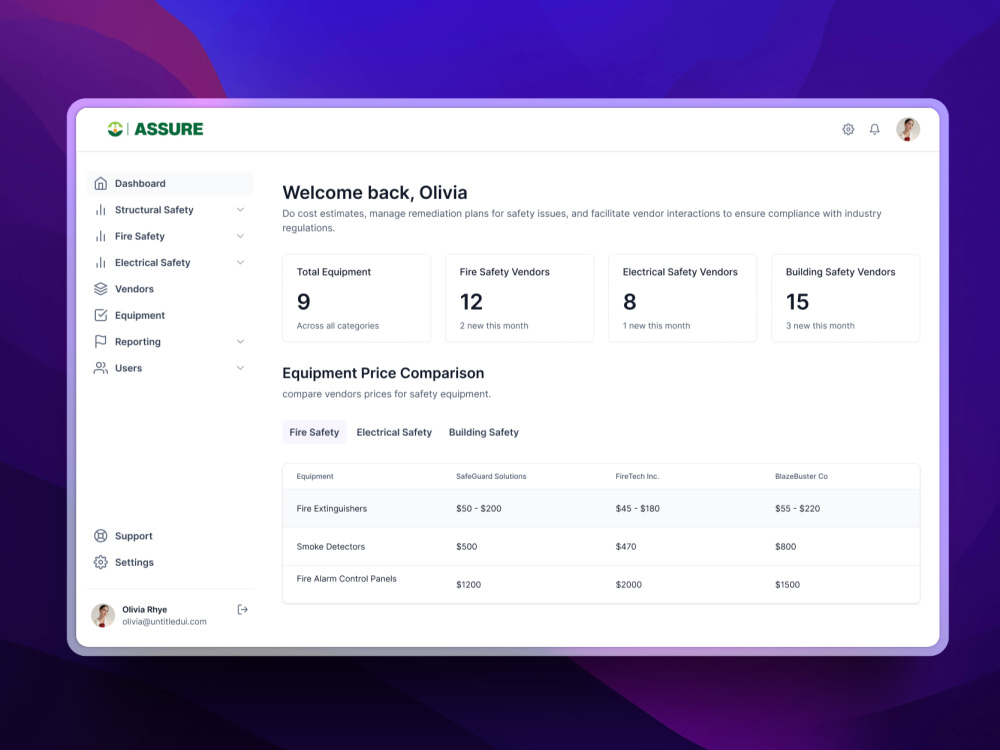Click the Electrical Safety bar-chart icon
Image resolution: width=1000 pixels, height=750 pixels.
tap(101, 263)
